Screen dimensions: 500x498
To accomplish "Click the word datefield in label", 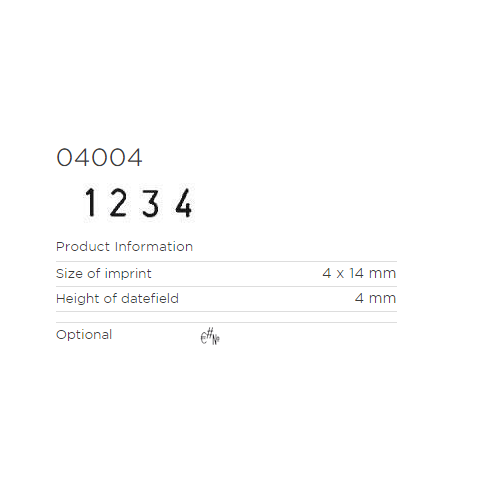I will coord(150,299).
